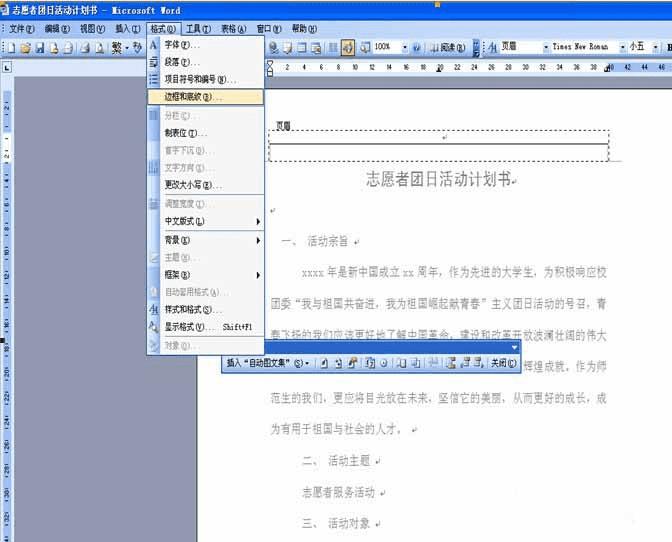The width and height of the screenshot is (672, 542).
Task: Click the Insert Date header toolbar icon
Action: tap(370, 363)
